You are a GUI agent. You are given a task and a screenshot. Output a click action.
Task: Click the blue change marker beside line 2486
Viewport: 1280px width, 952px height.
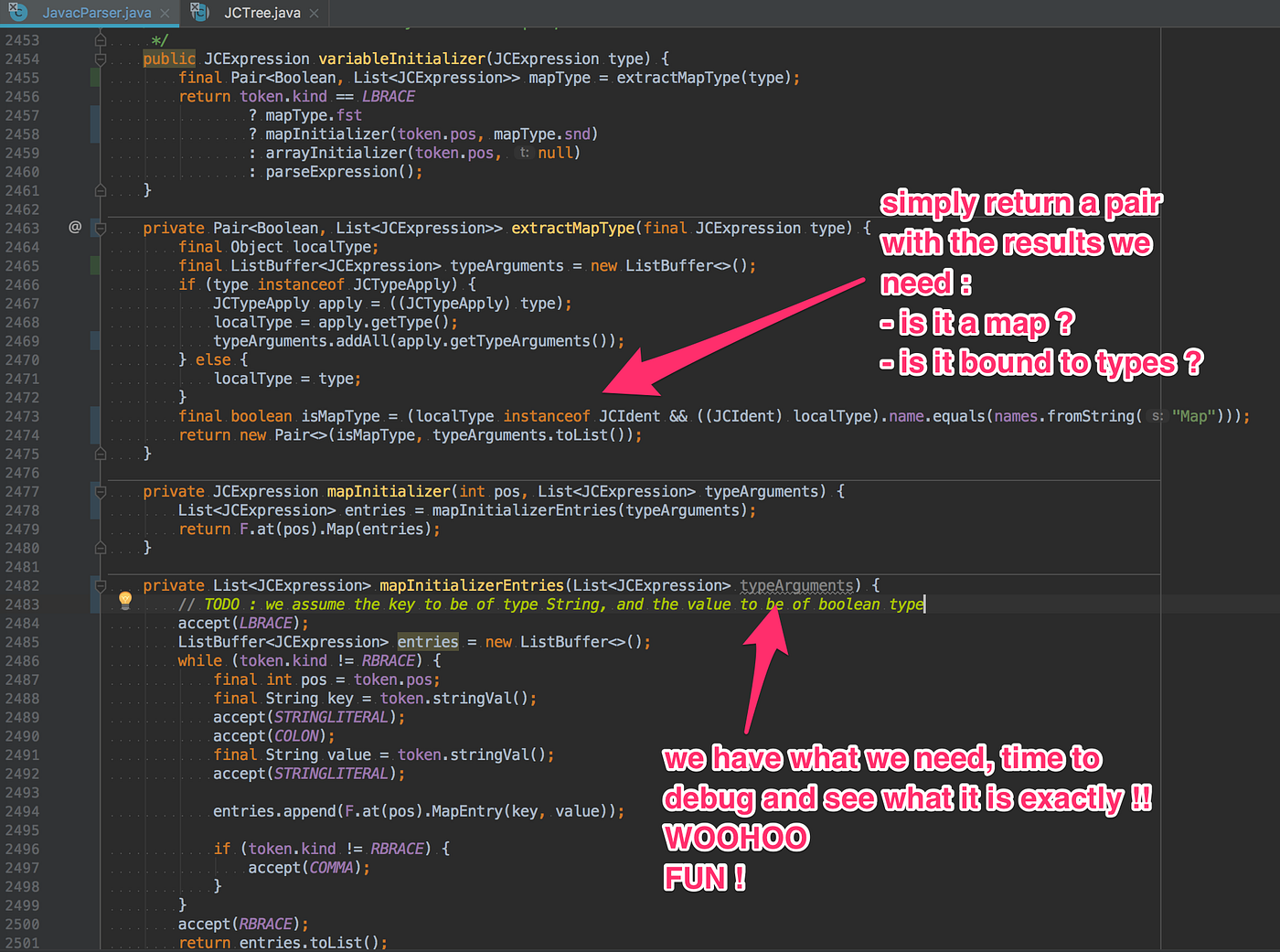pyautogui.click(x=95, y=660)
